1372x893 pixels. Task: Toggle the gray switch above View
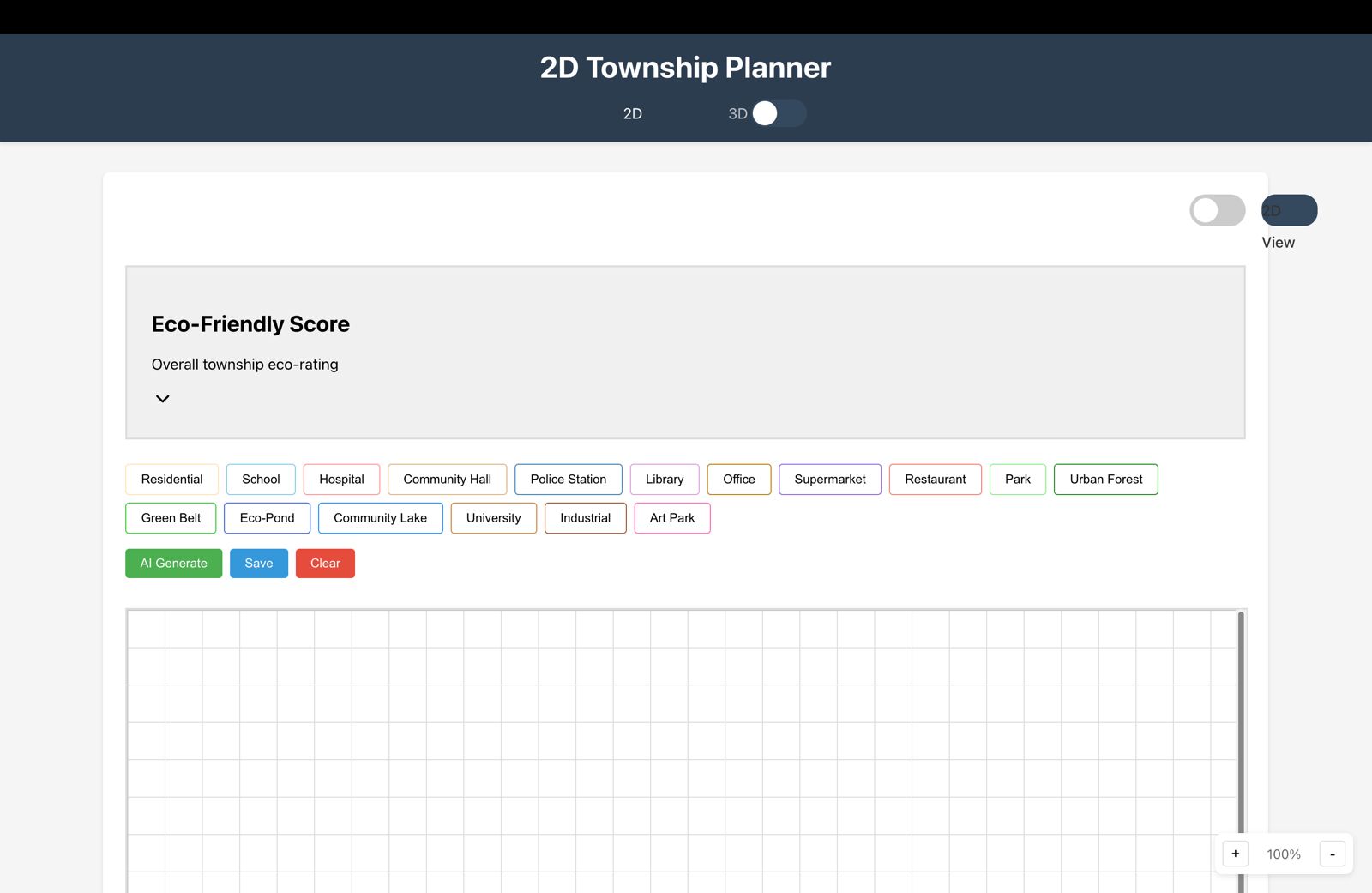(1217, 210)
